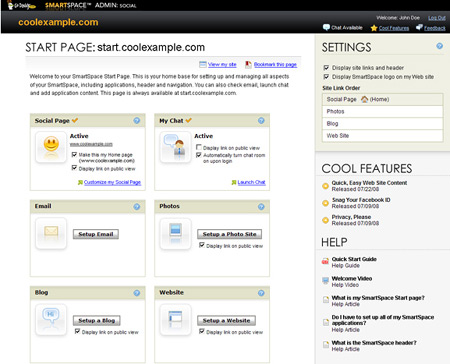
Task: Select Photos row in Site Link Order
Action: pyautogui.click(x=383, y=111)
